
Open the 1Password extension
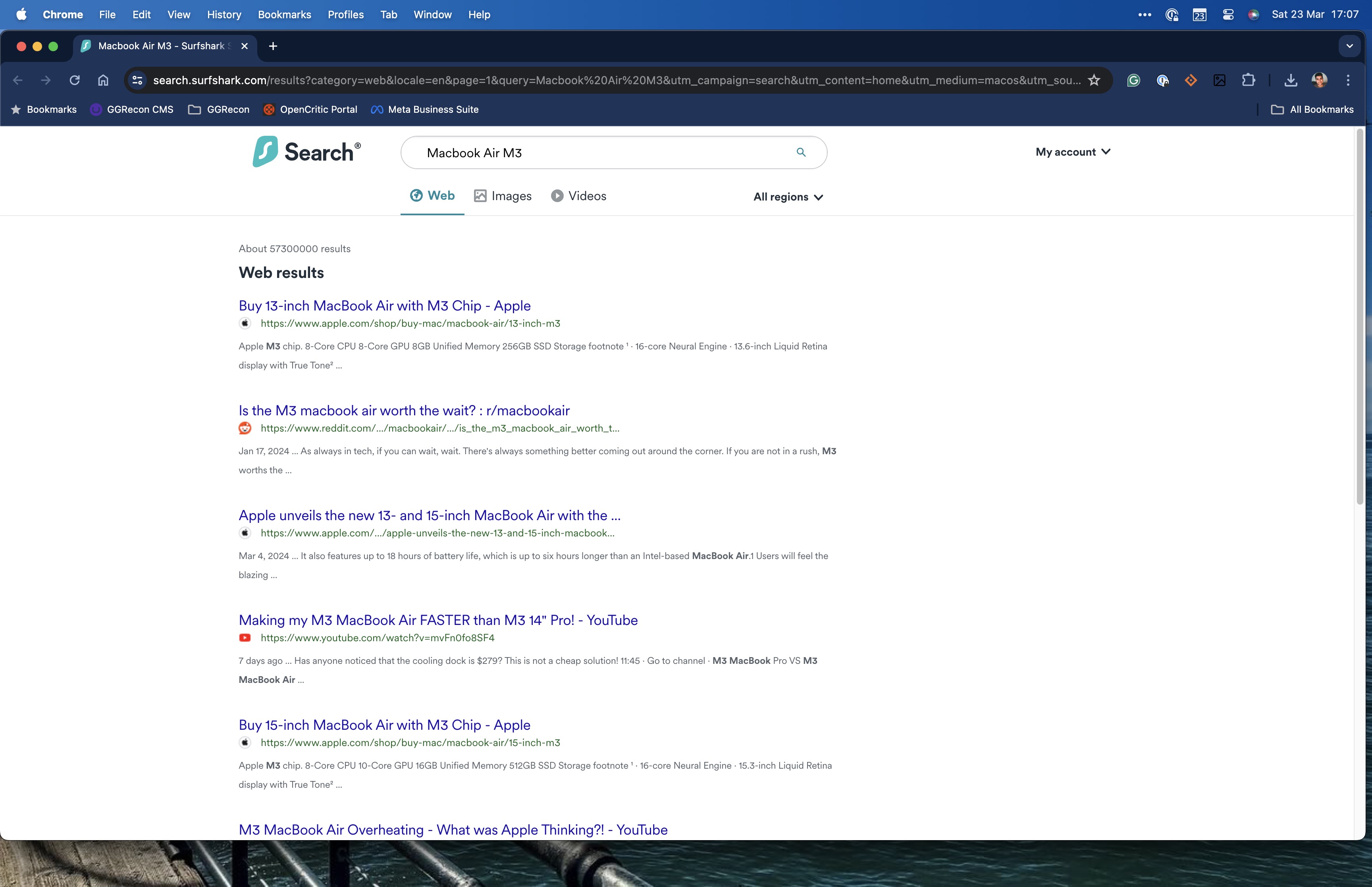click(1162, 80)
